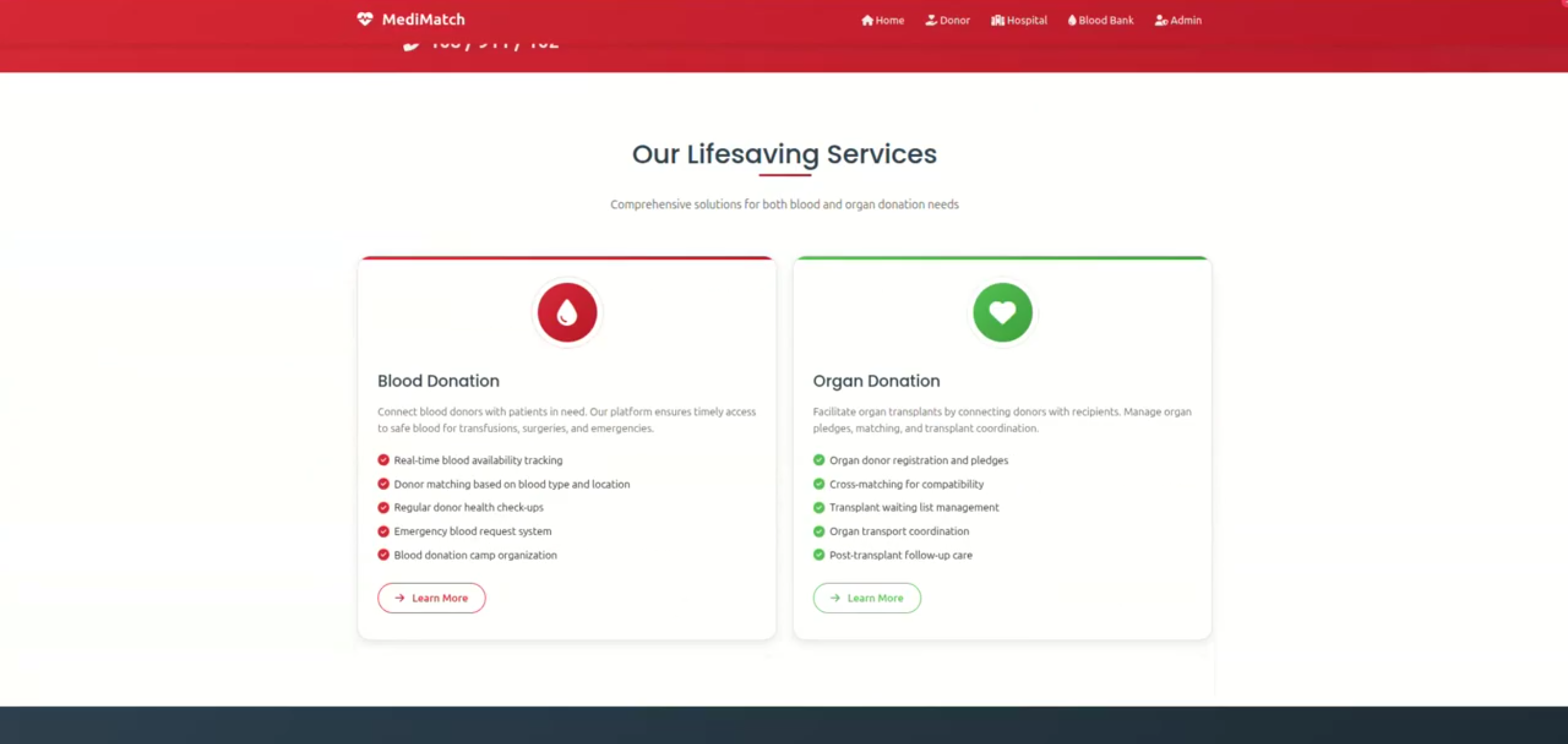The height and width of the screenshot is (744, 1568).
Task: Click the 'Connect blood donors with patients' description
Action: pyautogui.click(x=567, y=420)
